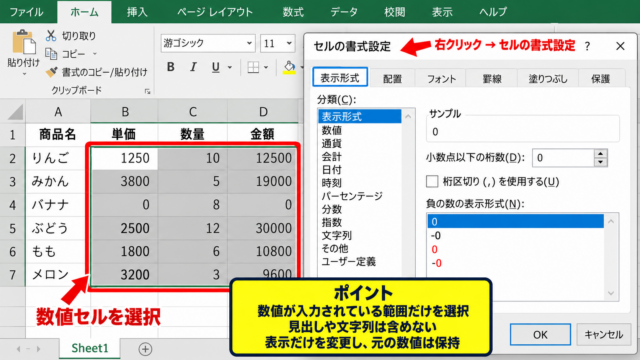Select 会計 in category list
The width and height of the screenshot is (640, 360).
click(331, 156)
